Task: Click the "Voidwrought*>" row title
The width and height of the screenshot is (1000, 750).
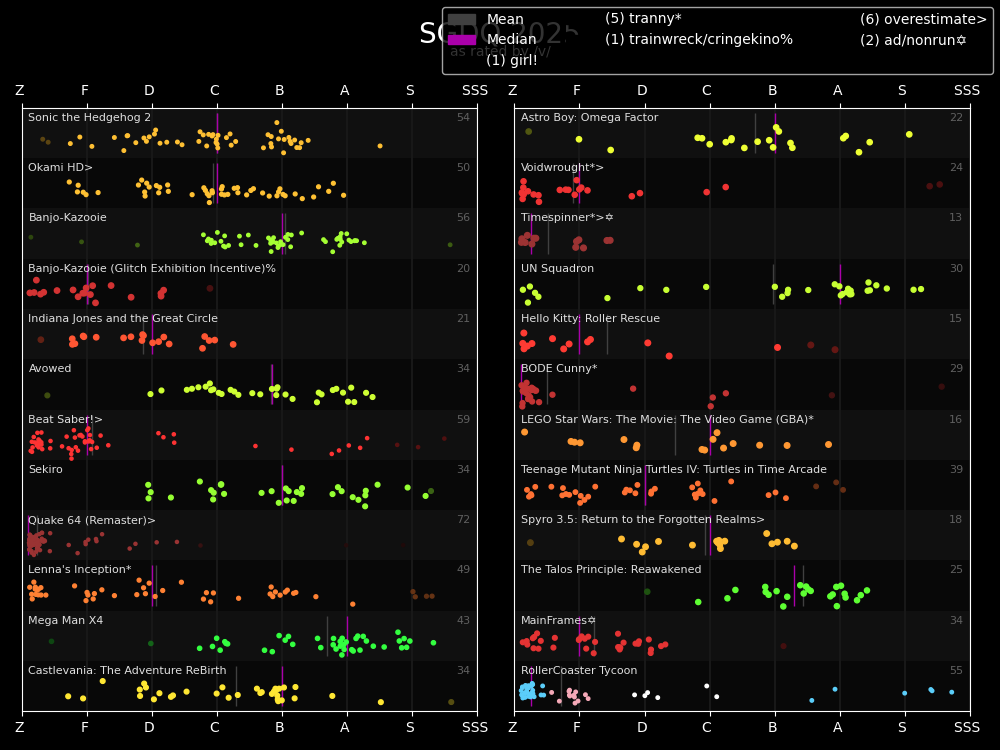Action: pos(562,167)
